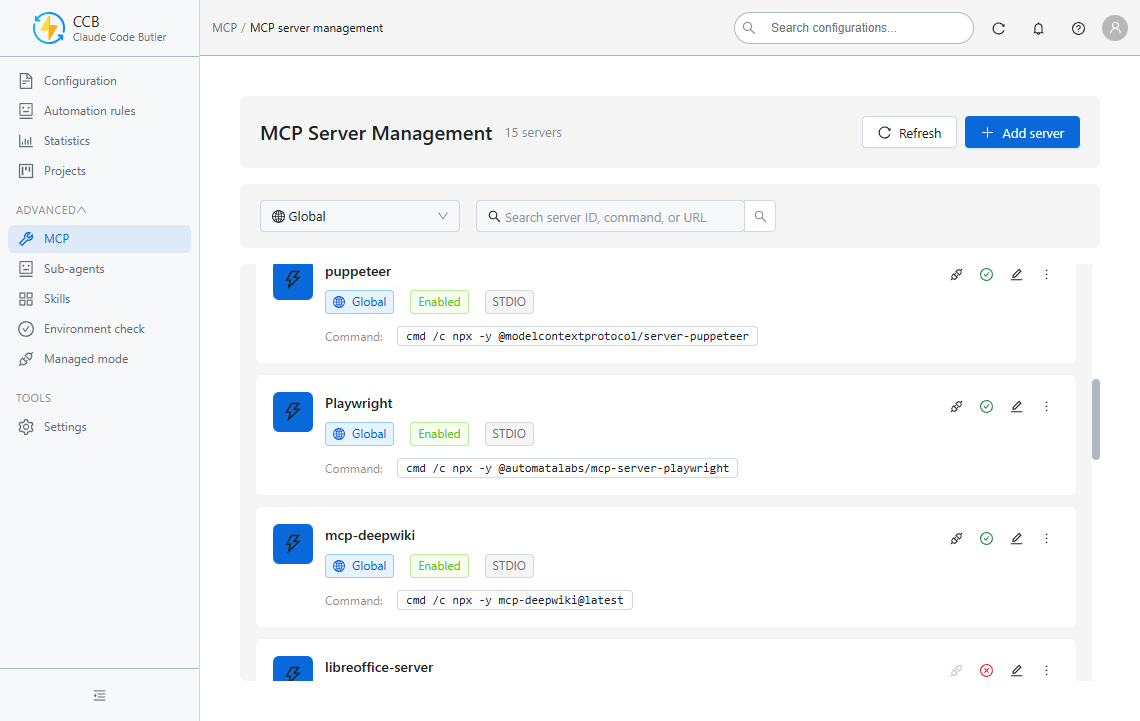Image resolution: width=1140 pixels, height=721 pixels.
Task: Open mcp-deepwiki more options menu
Action: [1046, 539]
